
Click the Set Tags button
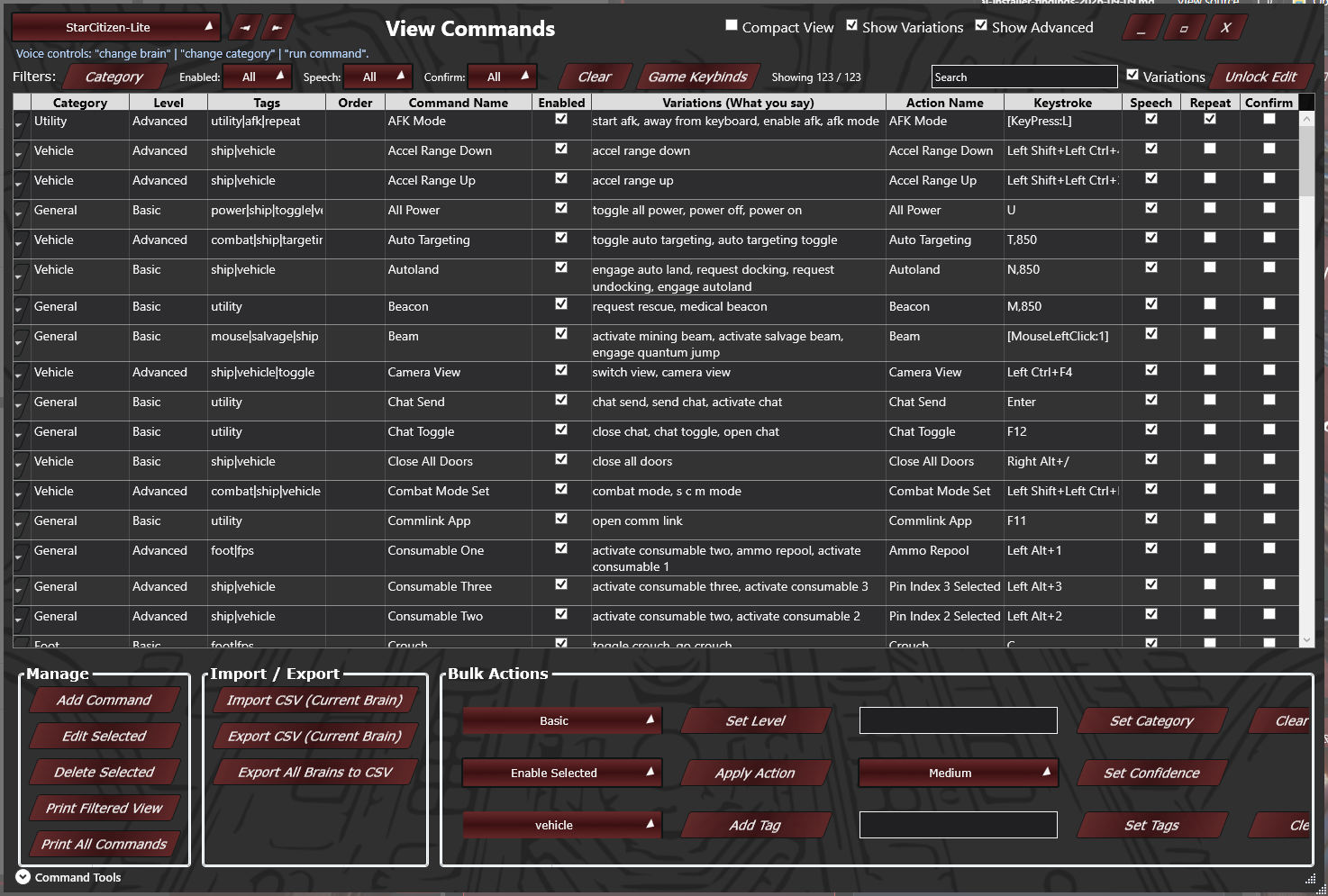coord(1152,825)
